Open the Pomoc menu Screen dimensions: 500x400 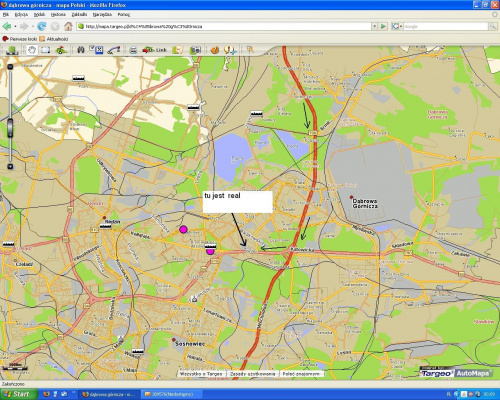tap(124, 14)
